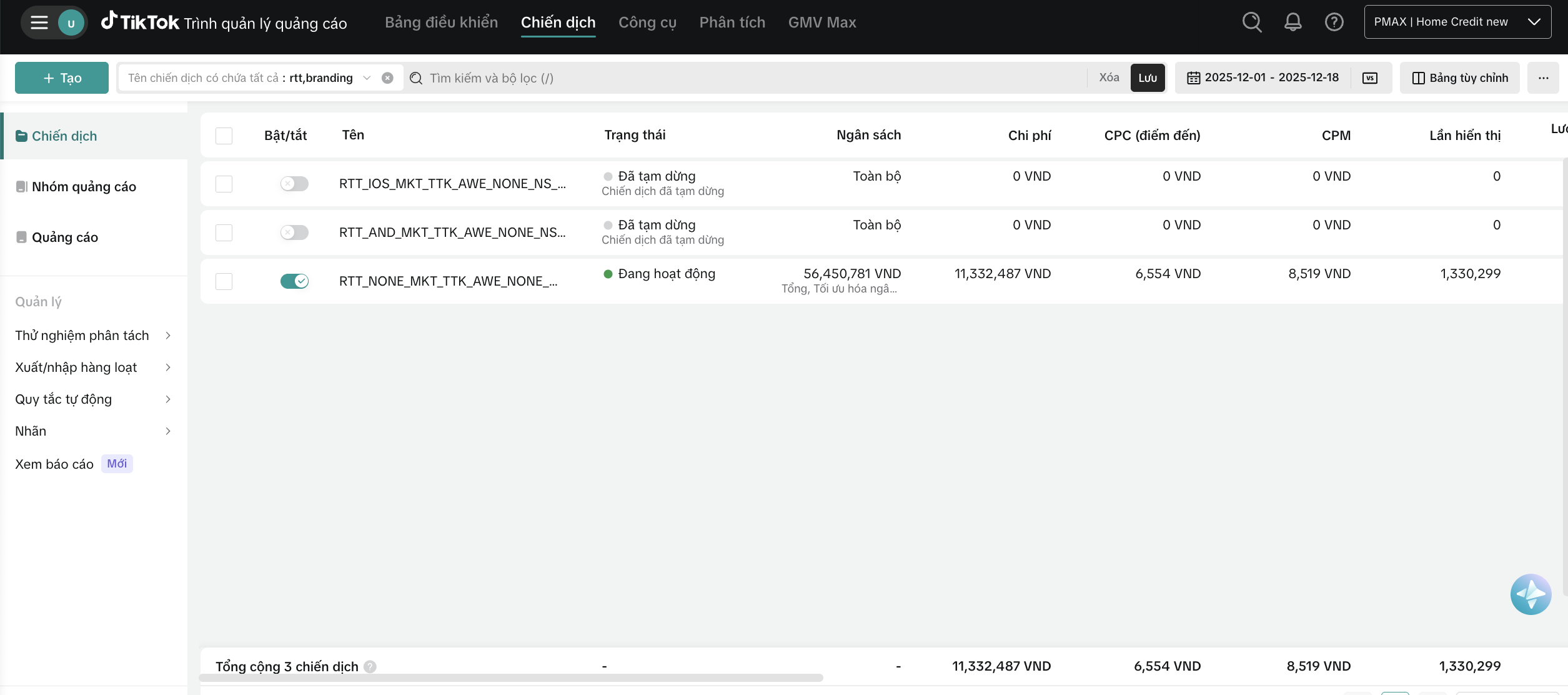Switch to the Công cụ tab

point(647,22)
